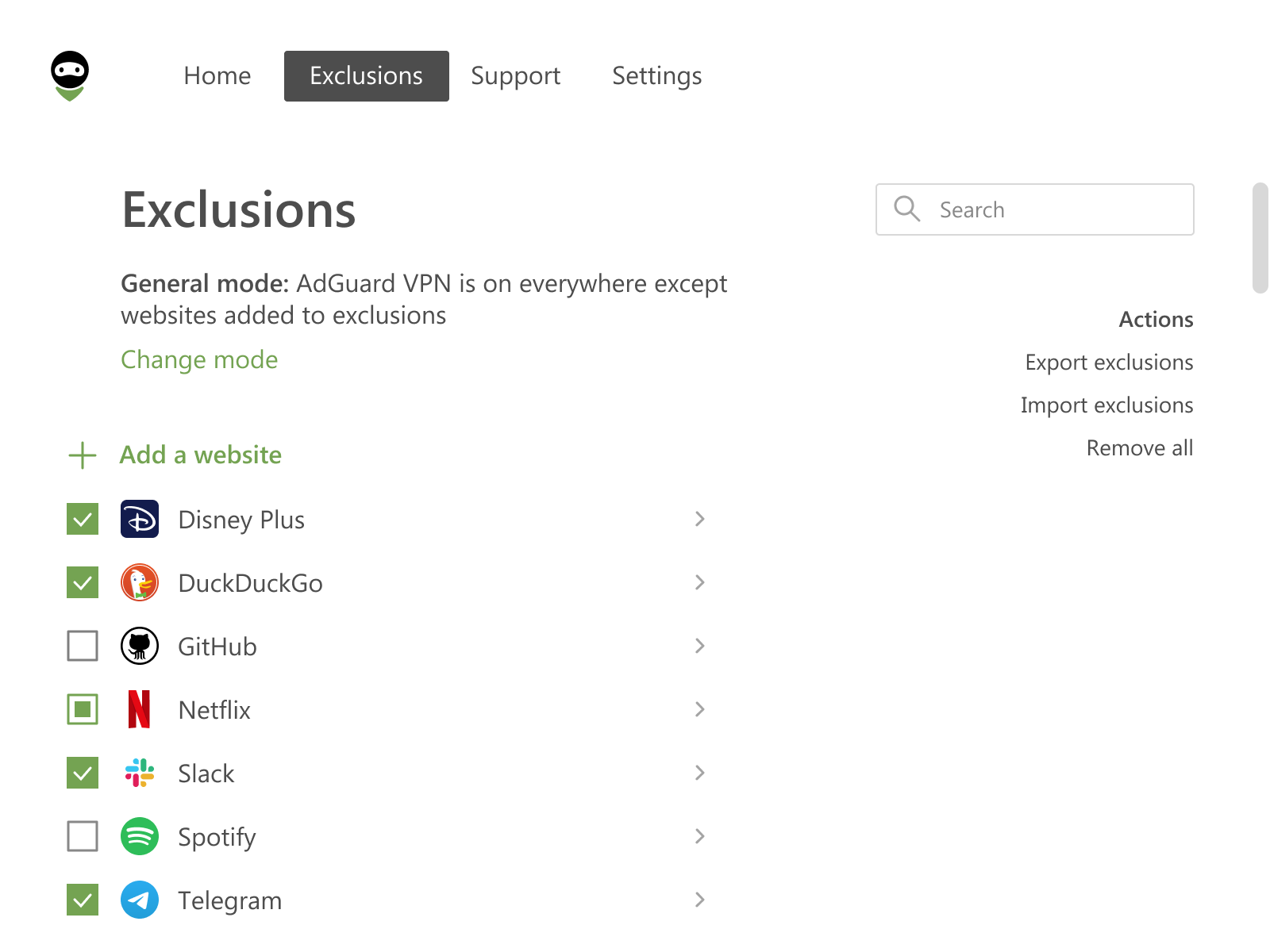
Task: Click the GitHub octocat icon
Action: [140, 647]
